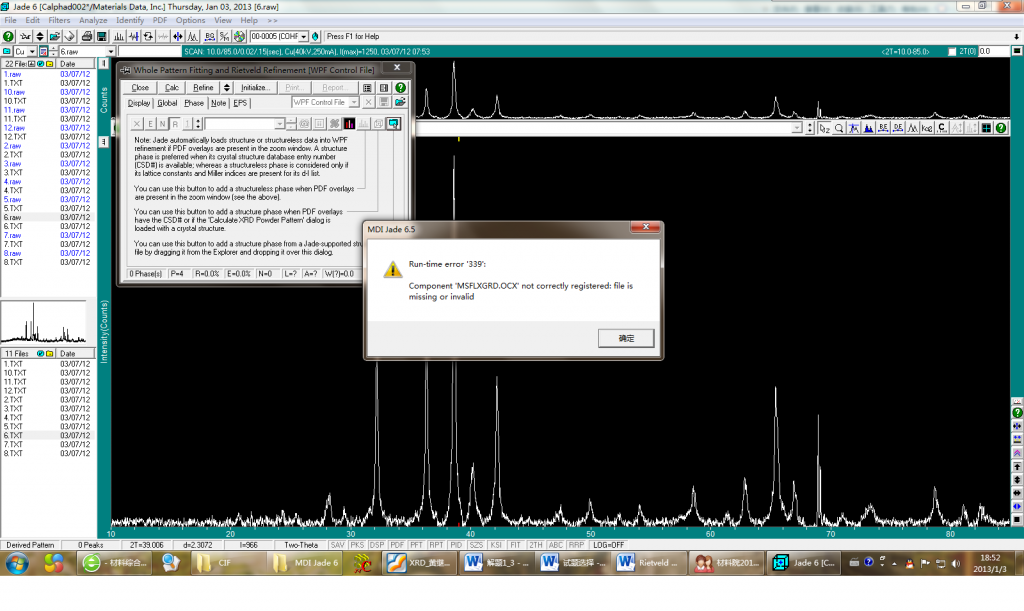
Task: Toggle the RPT indicator in status bar
Action: coord(436,545)
